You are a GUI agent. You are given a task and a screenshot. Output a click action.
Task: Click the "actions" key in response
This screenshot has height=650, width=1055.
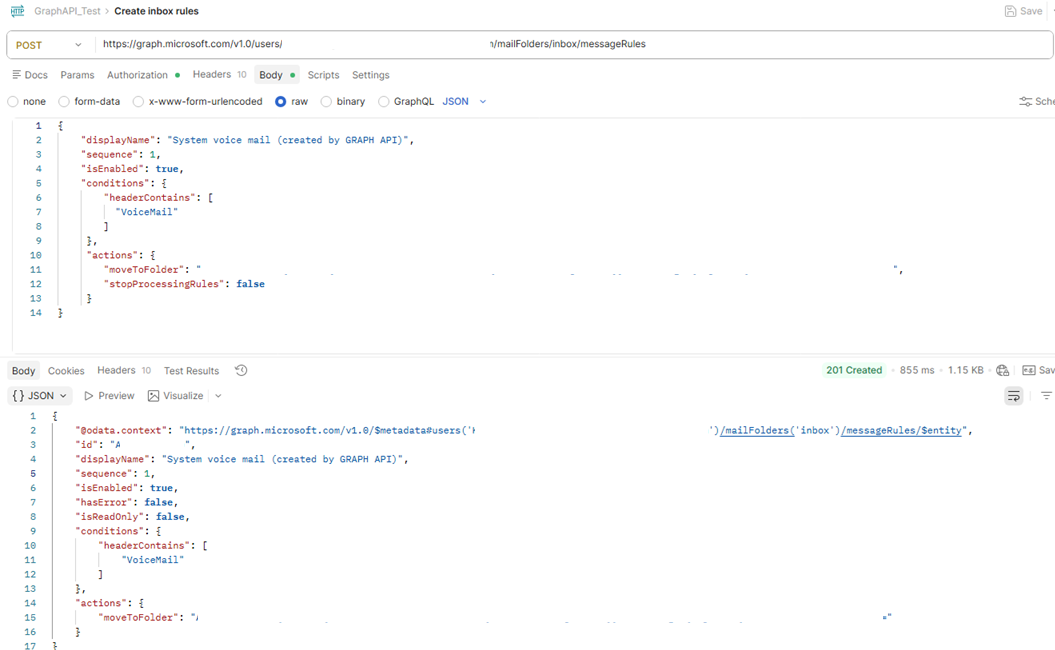[x=101, y=604]
